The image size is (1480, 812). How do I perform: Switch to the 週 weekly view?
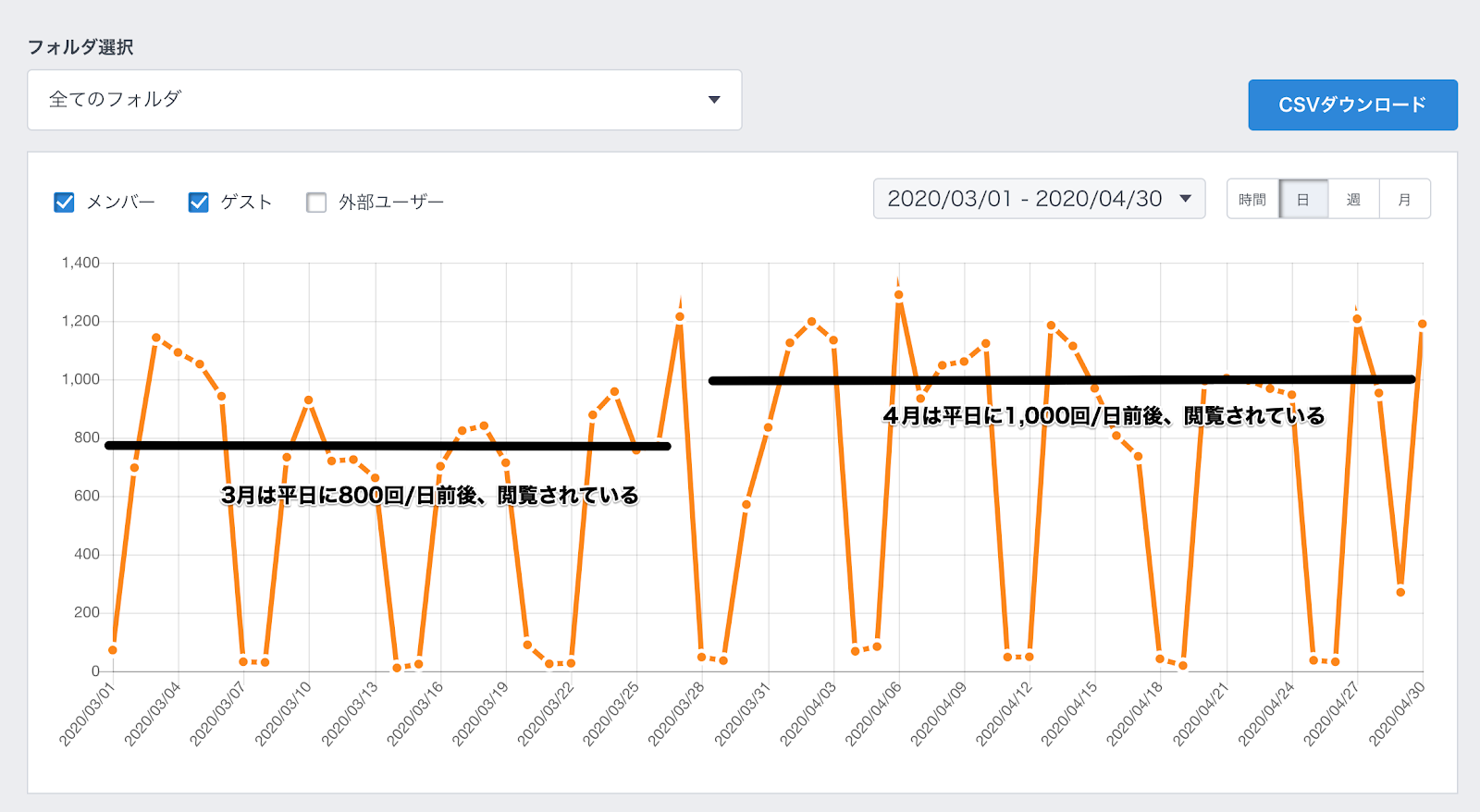[x=1353, y=200]
